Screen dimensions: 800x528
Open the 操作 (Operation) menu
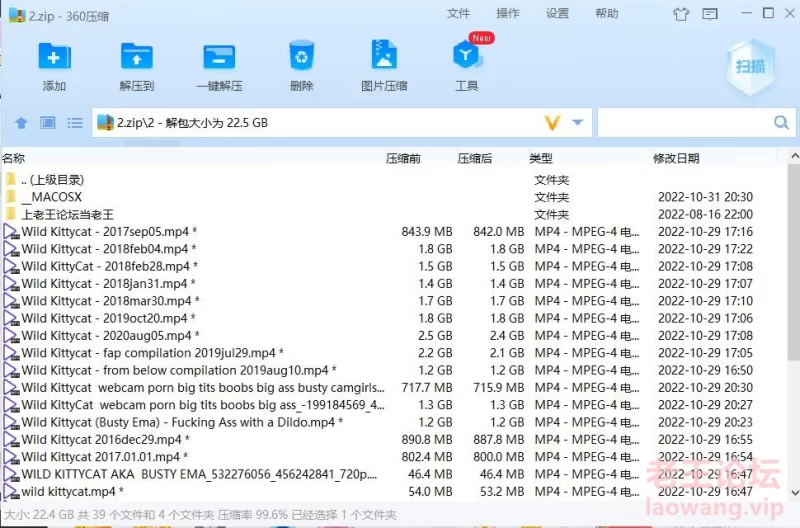coord(508,14)
